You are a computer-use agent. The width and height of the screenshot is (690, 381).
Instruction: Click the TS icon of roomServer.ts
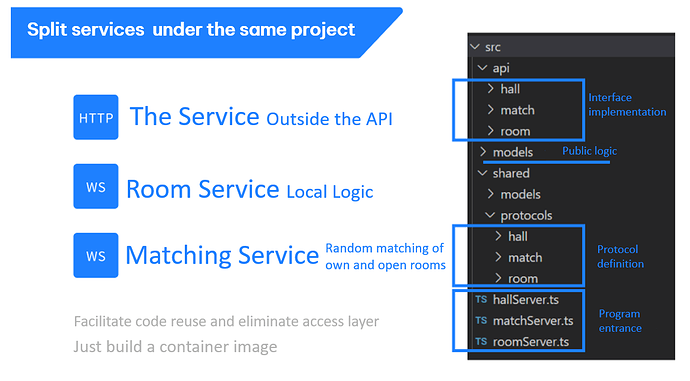click(x=481, y=341)
